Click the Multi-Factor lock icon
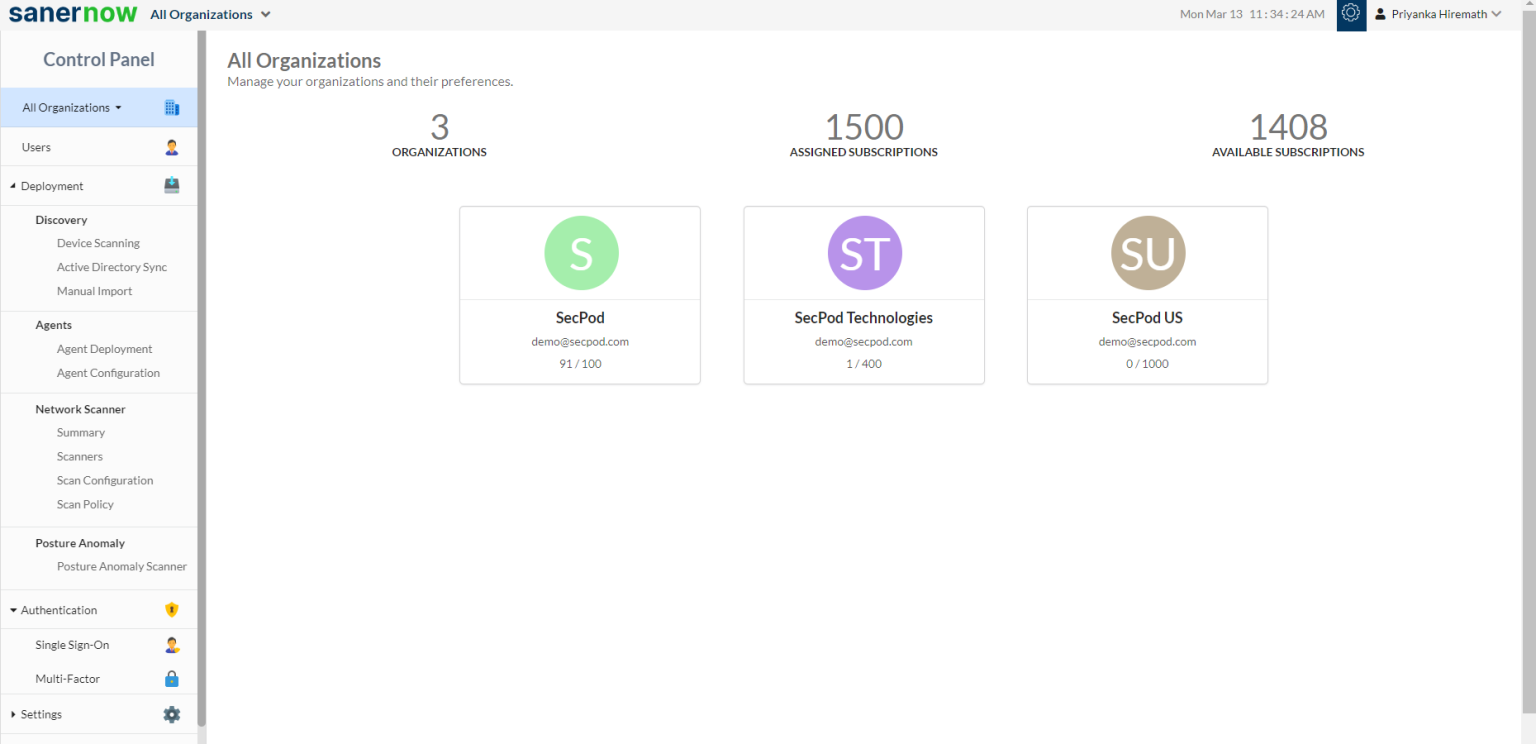This screenshot has height=744, width=1536. 171,679
